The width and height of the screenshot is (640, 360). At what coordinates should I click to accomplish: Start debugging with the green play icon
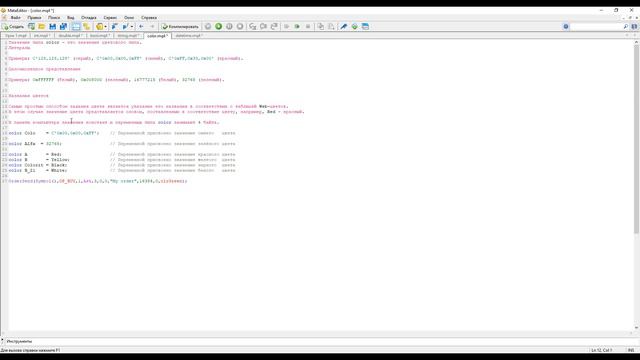(219, 27)
